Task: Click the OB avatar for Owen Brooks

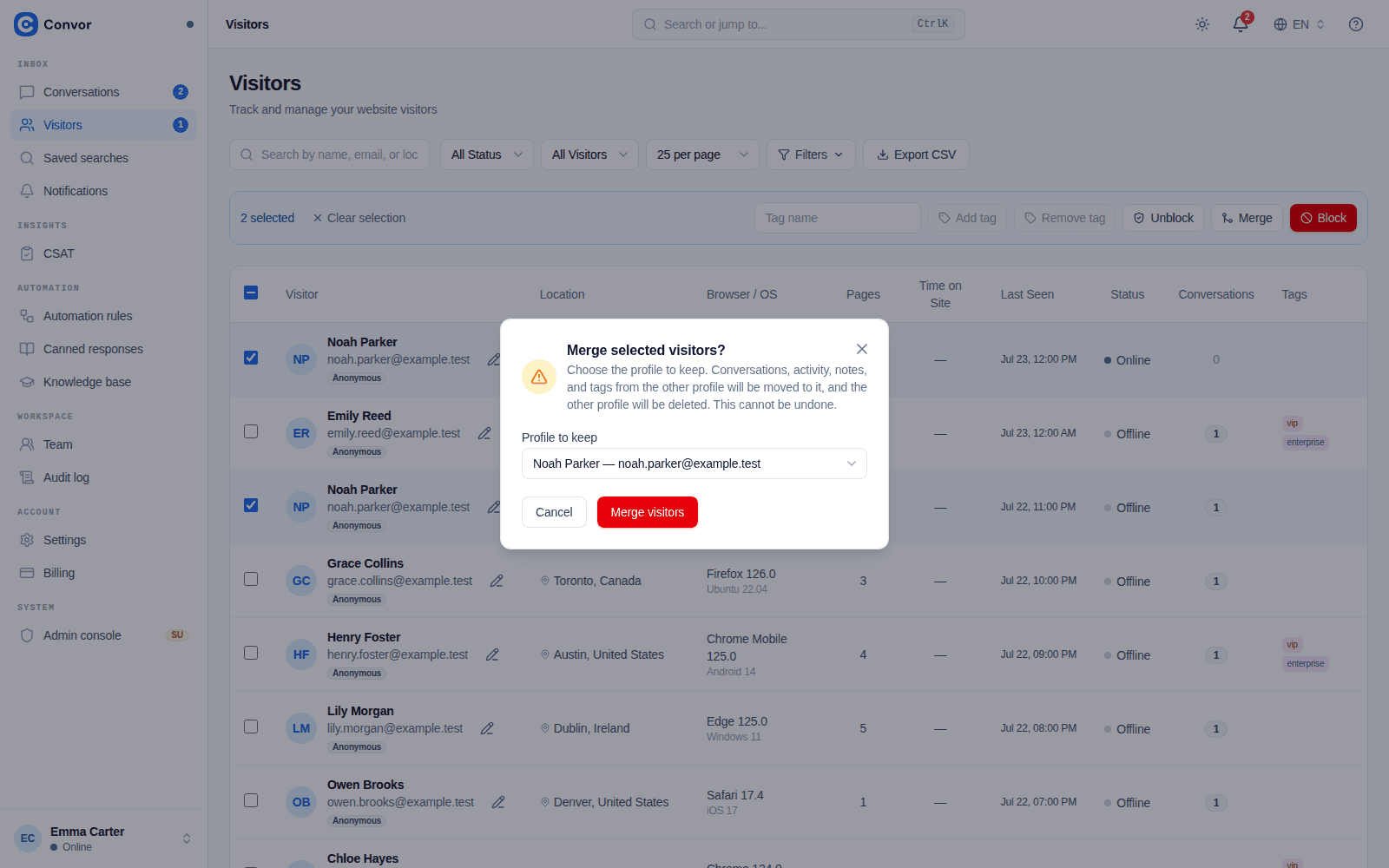Action: click(x=301, y=802)
